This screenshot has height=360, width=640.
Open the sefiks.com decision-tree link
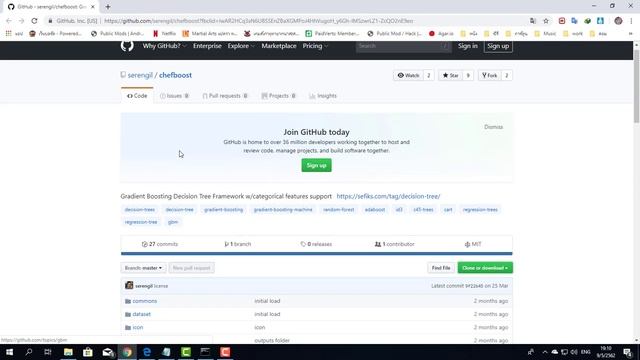(x=388, y=196)
